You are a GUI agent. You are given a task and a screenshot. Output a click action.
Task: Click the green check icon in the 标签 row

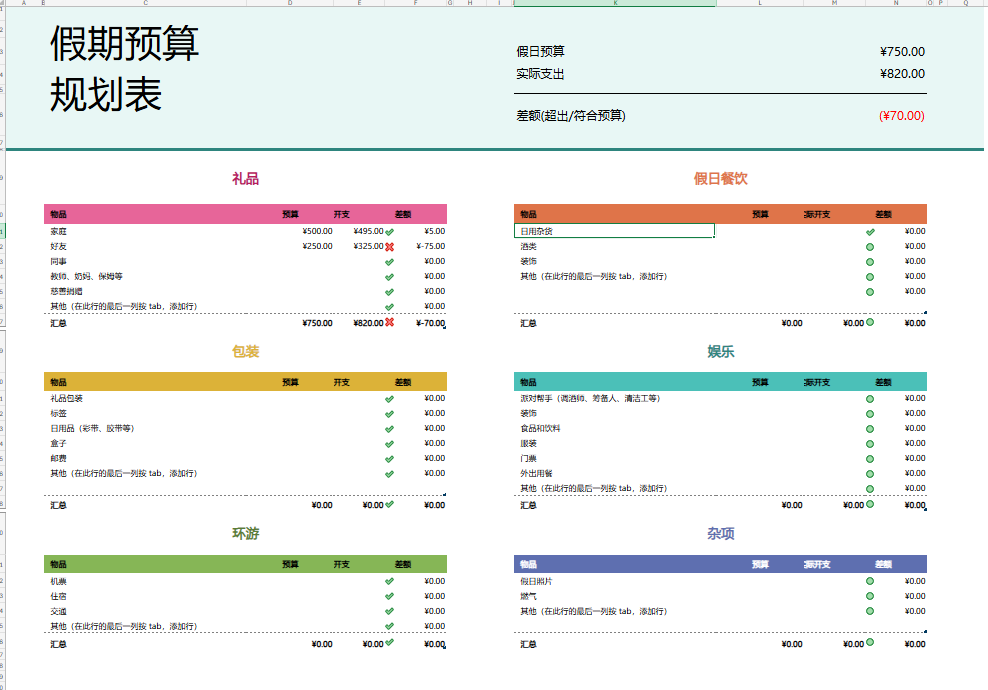(389, 414)
